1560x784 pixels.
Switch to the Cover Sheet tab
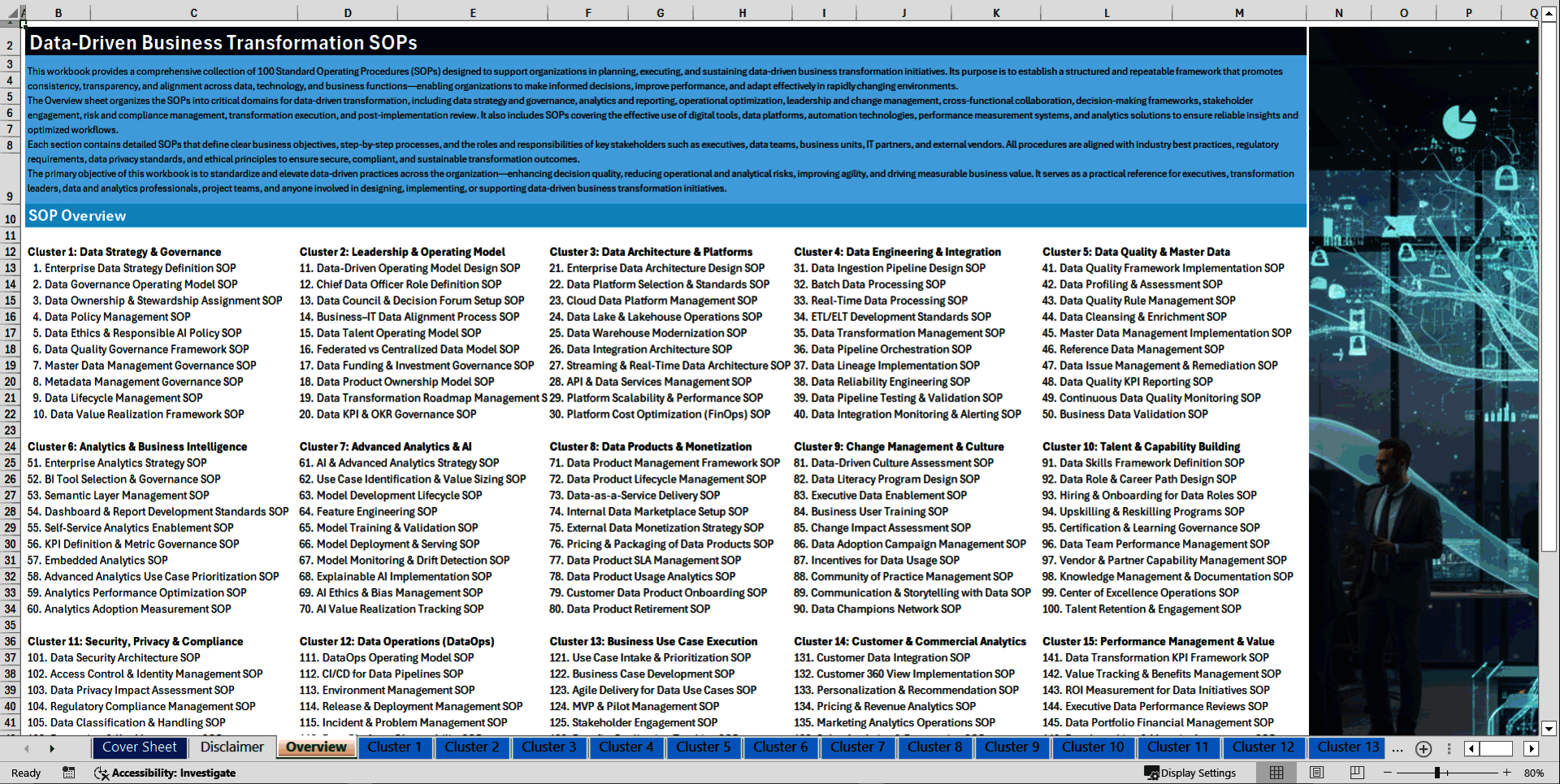tap(140, 747)
